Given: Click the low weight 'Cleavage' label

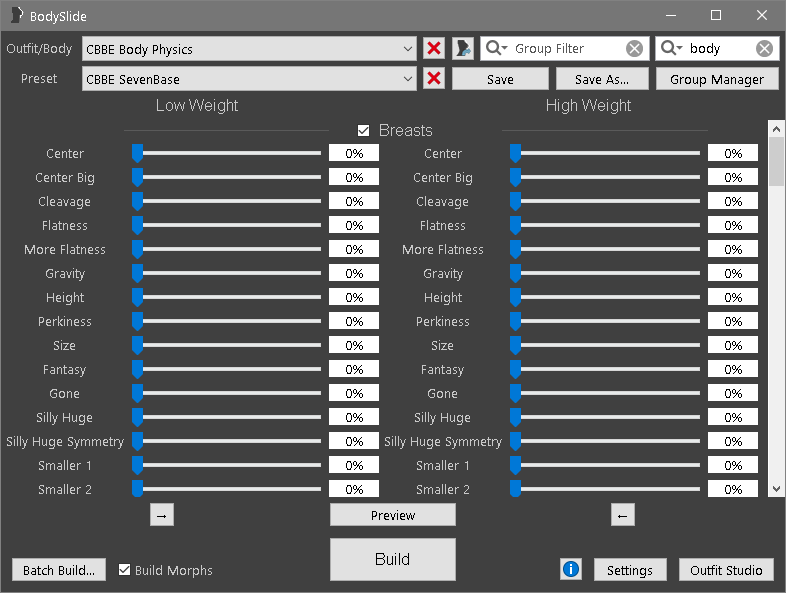Looking at the screenshot, I should point(65,202).
